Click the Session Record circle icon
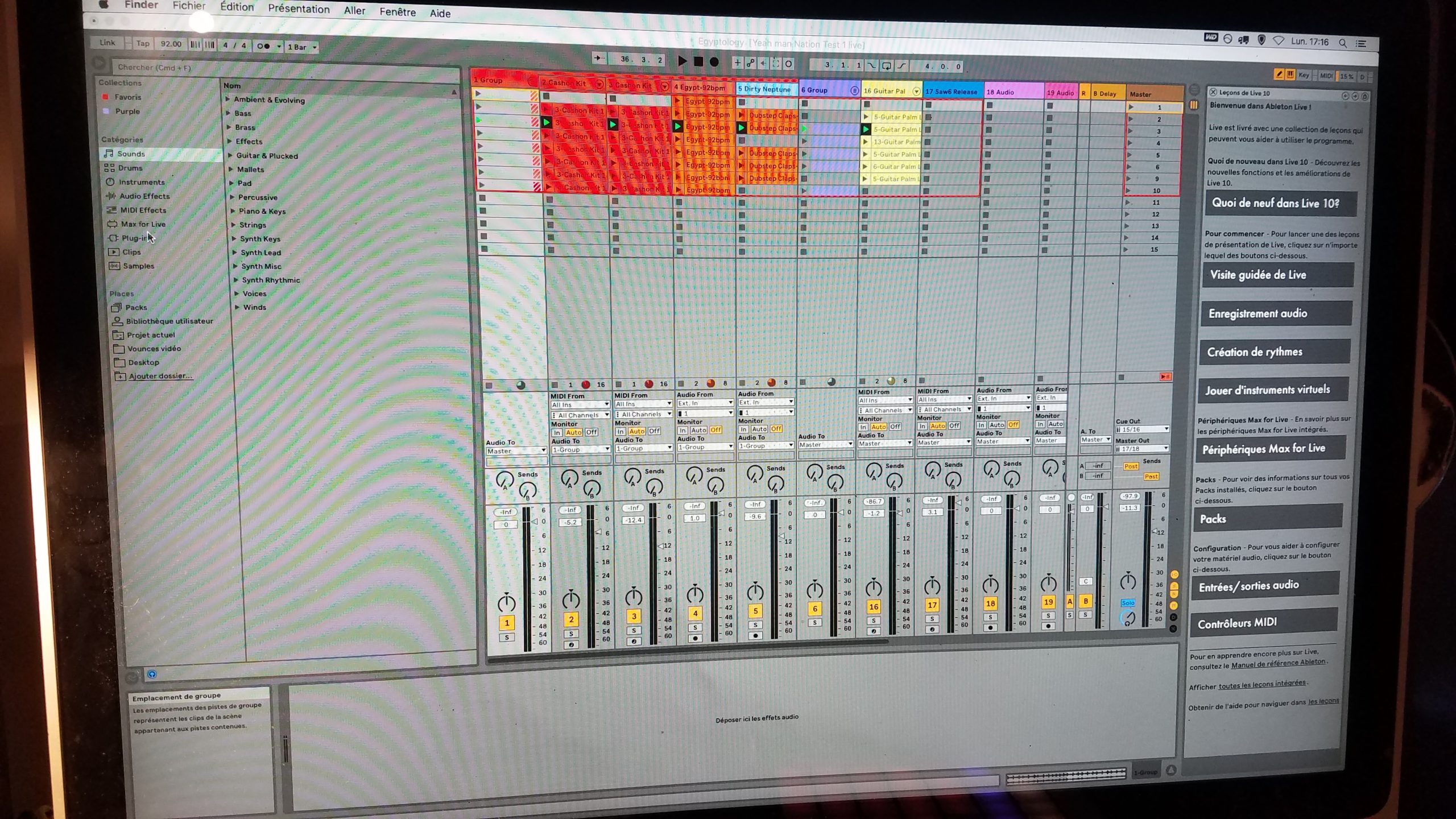Image resolution: width=1456 pixels, height=819 pixels. (x=789, y=64)
